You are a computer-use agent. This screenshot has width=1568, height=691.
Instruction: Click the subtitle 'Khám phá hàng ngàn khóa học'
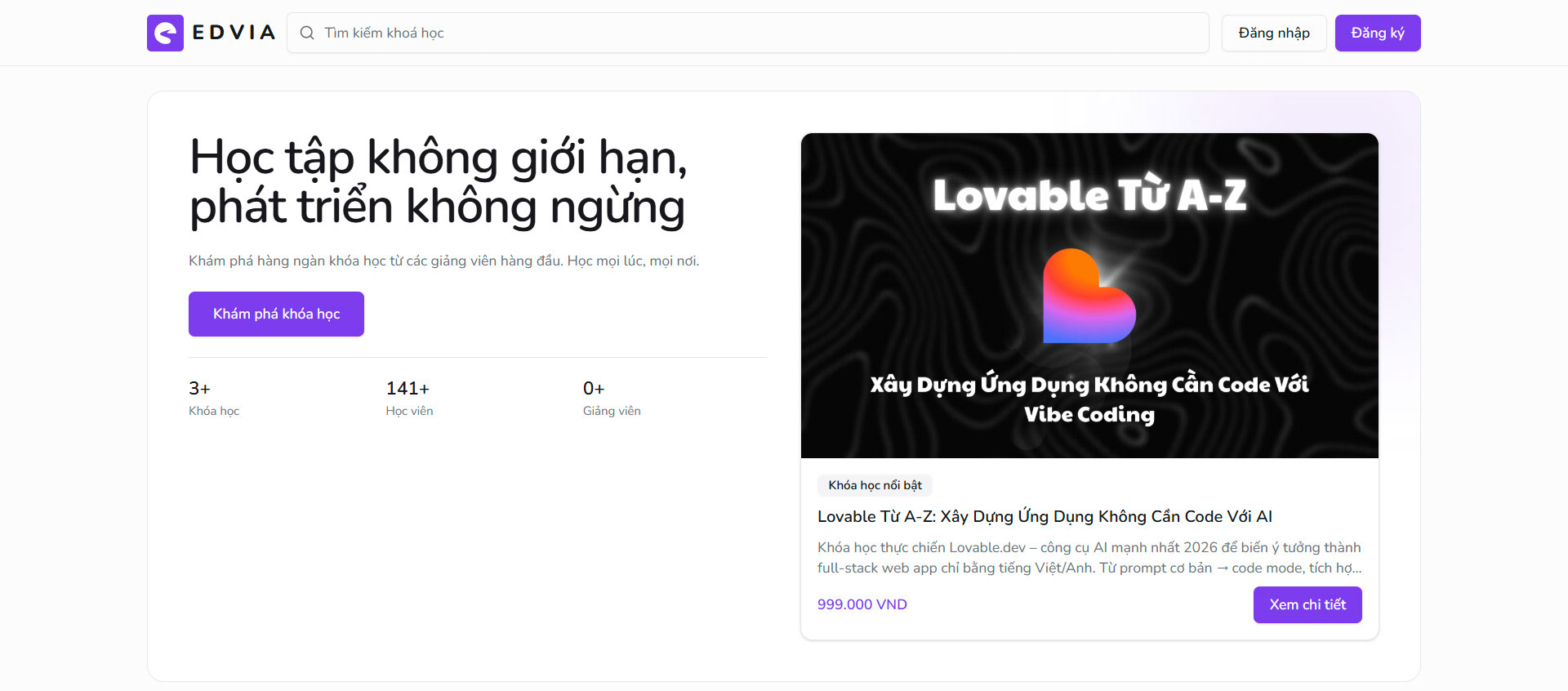443,261
